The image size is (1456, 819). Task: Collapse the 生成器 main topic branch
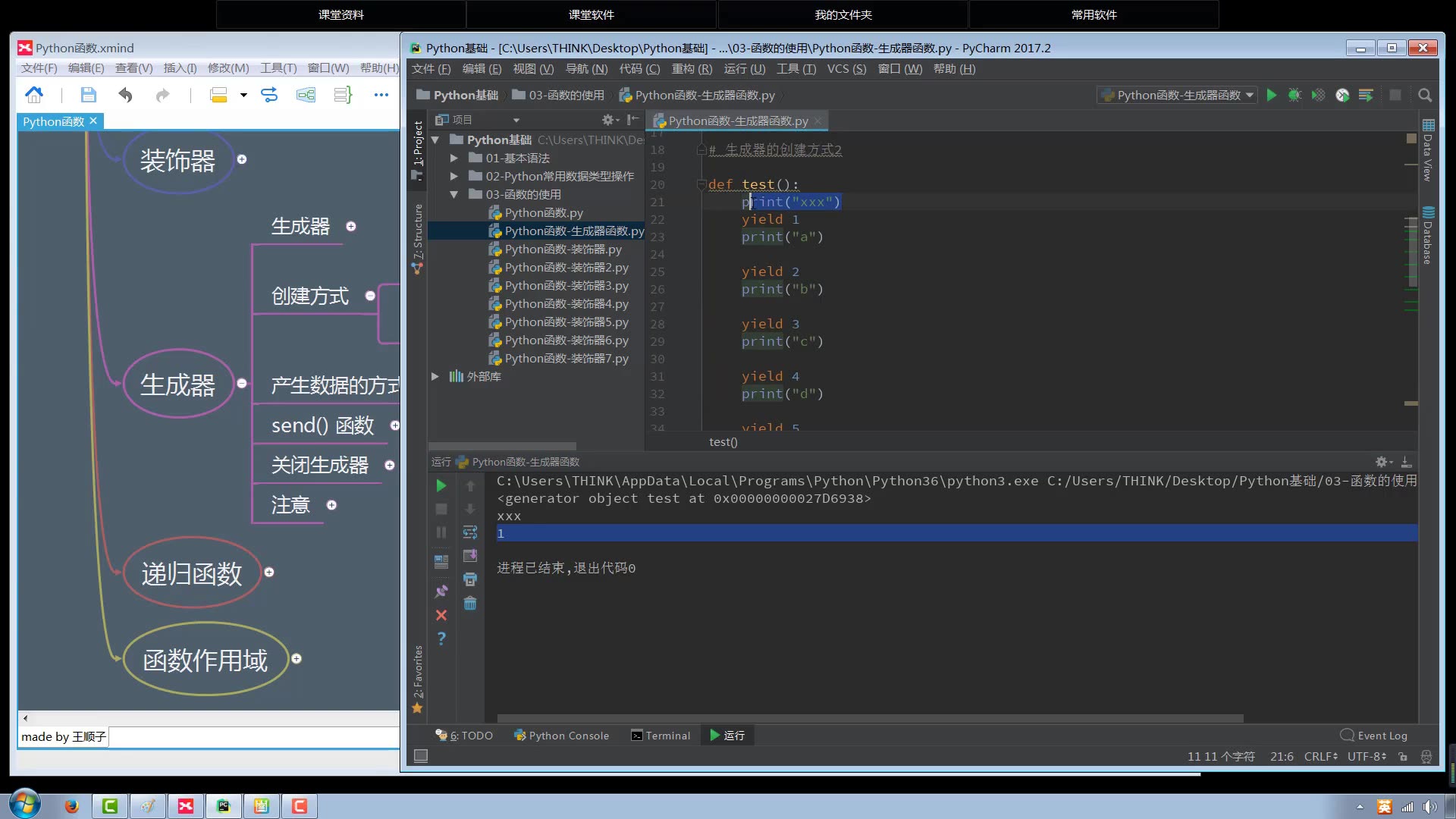(242, 384)
